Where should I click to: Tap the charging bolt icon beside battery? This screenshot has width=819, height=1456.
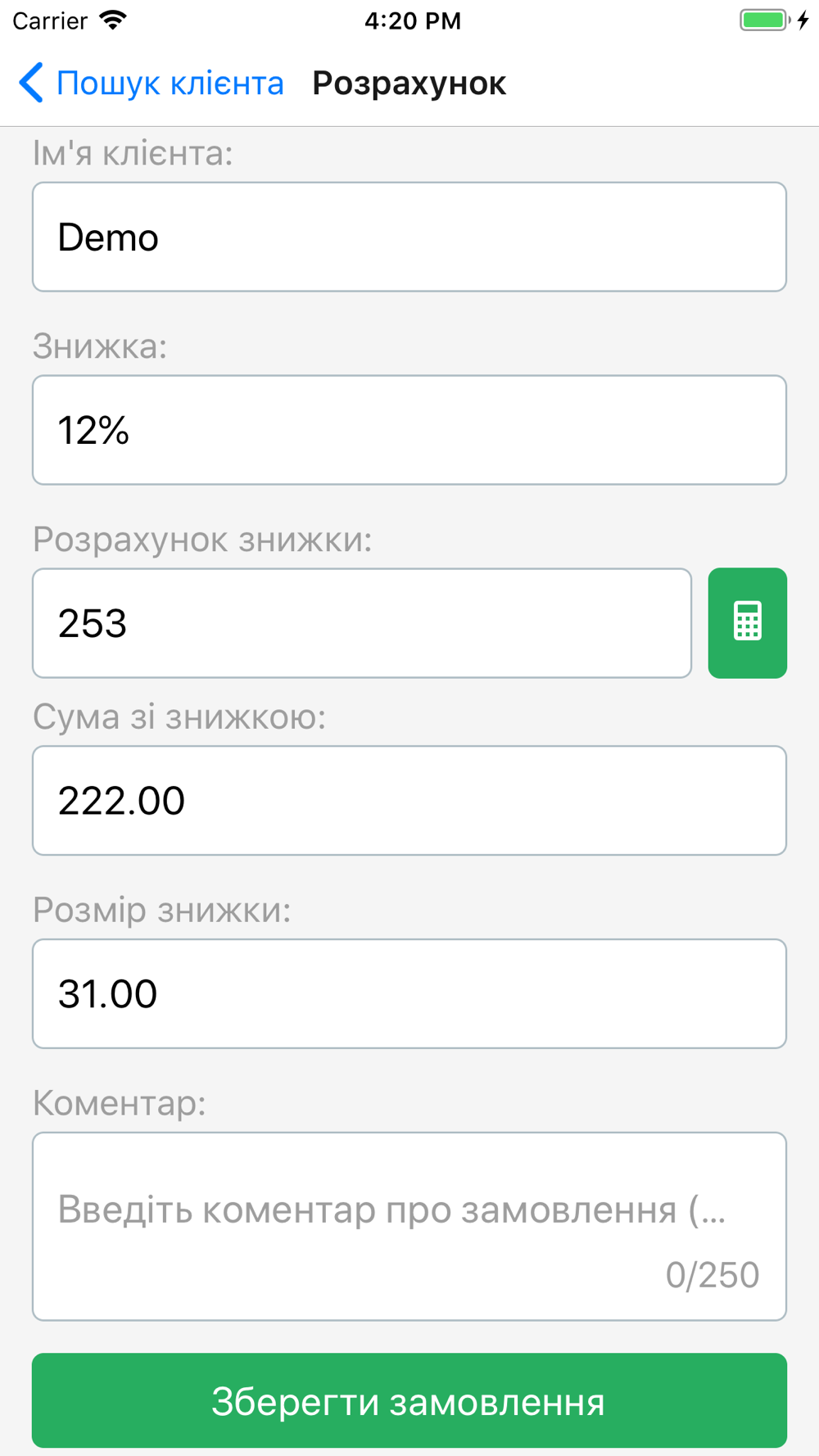tap(803, 20)
